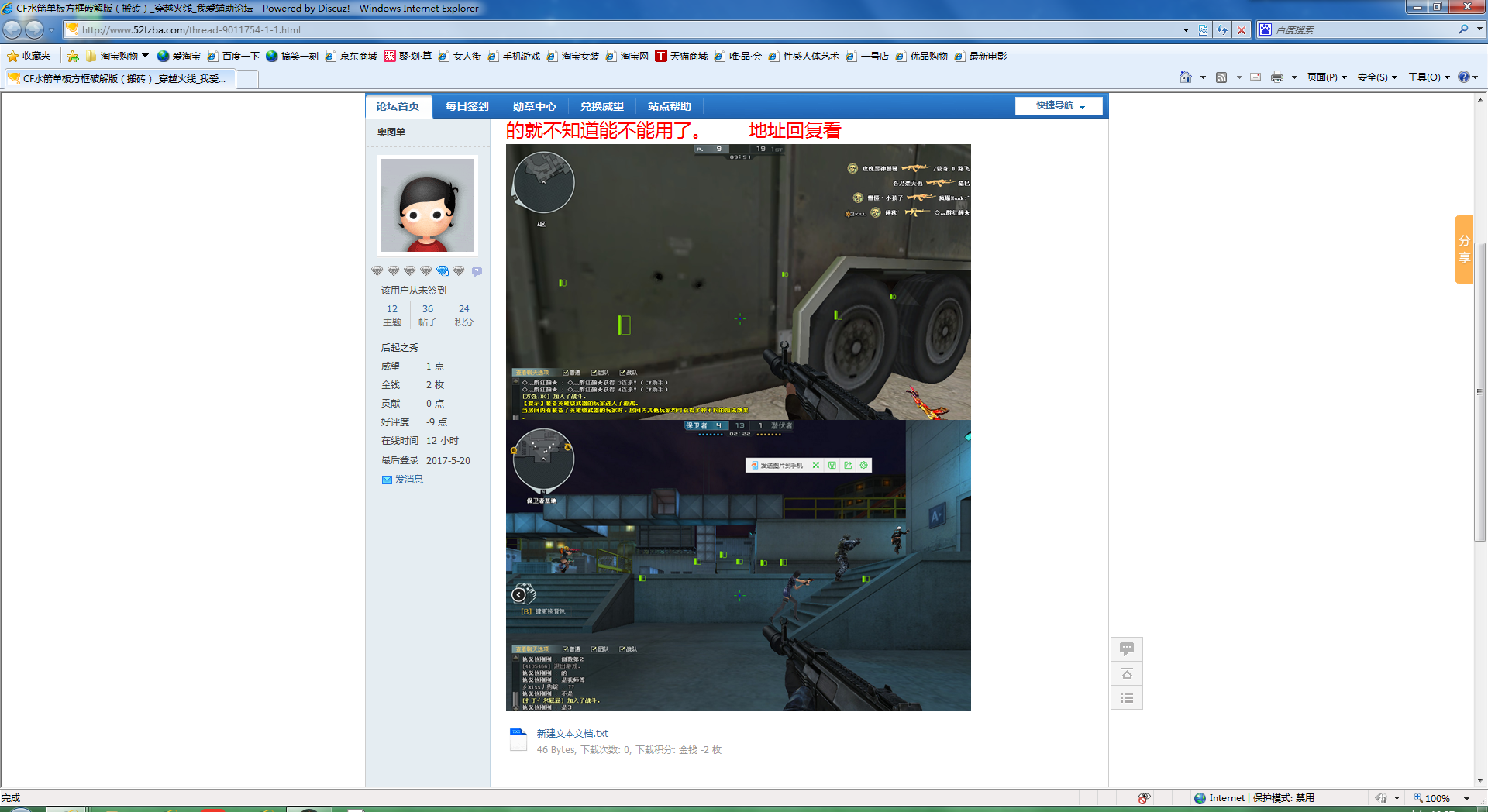Open the 安全(S) safety menu
The width and height of the screenshot is (1488, 812).
(1377, 77)
